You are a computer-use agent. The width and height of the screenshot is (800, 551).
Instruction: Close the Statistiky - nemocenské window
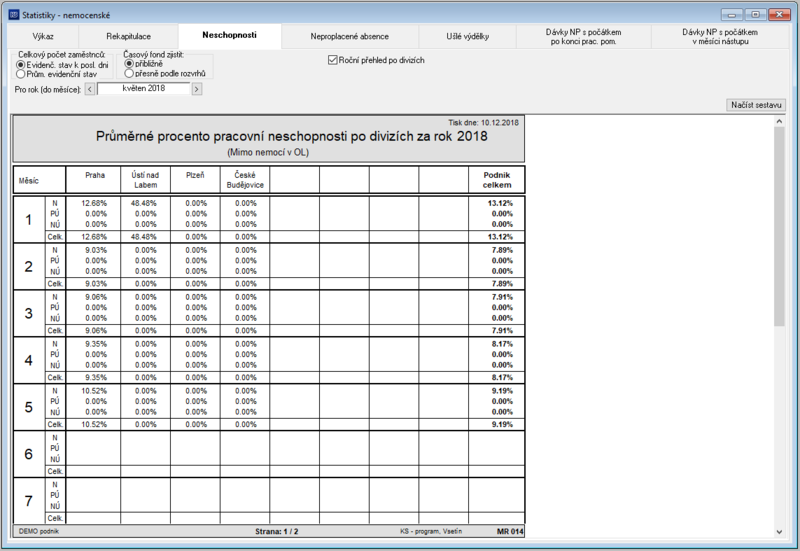(779, 14)
